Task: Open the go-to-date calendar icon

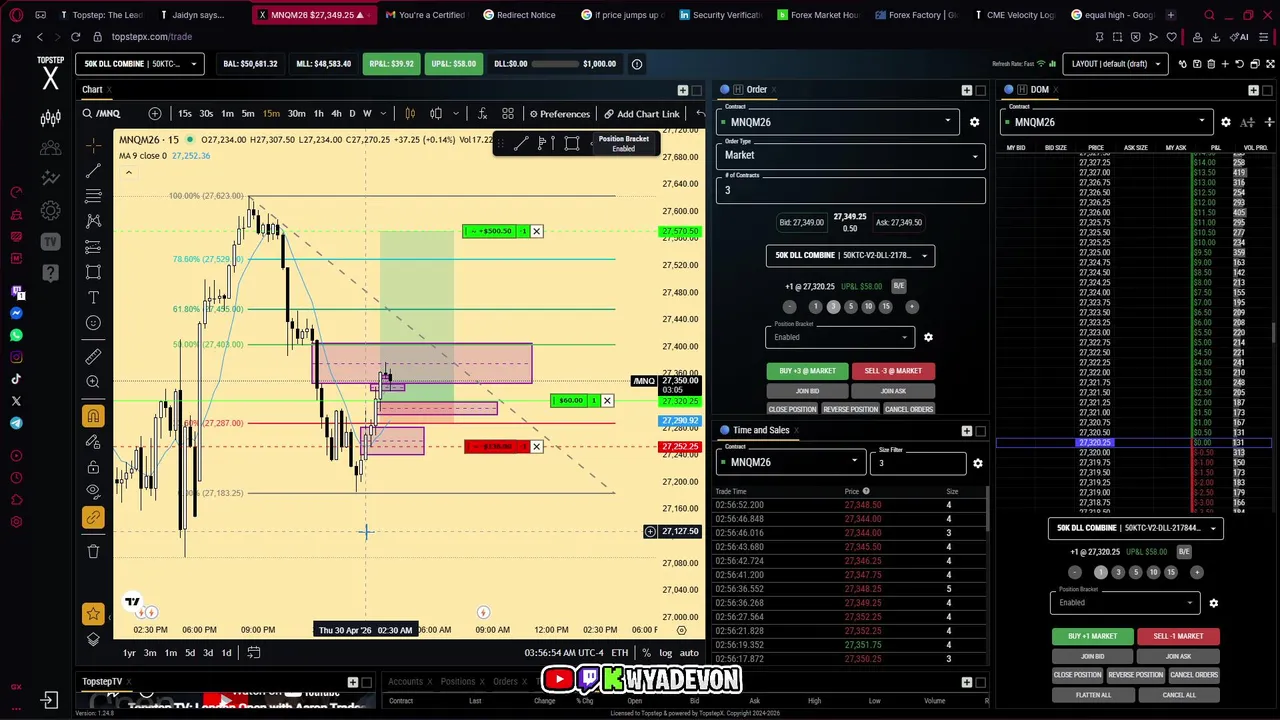Action: pos(254,653)
